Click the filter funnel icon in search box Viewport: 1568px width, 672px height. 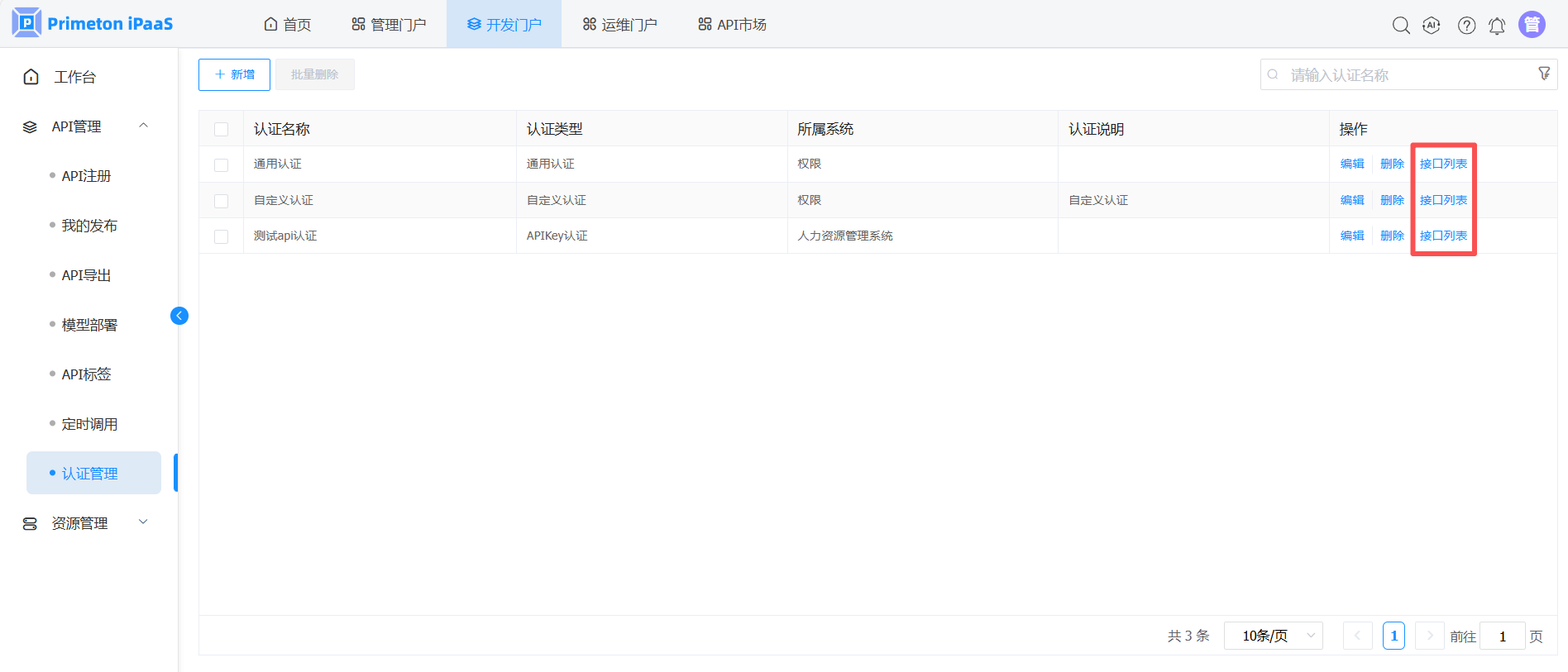pos(1543,74)
